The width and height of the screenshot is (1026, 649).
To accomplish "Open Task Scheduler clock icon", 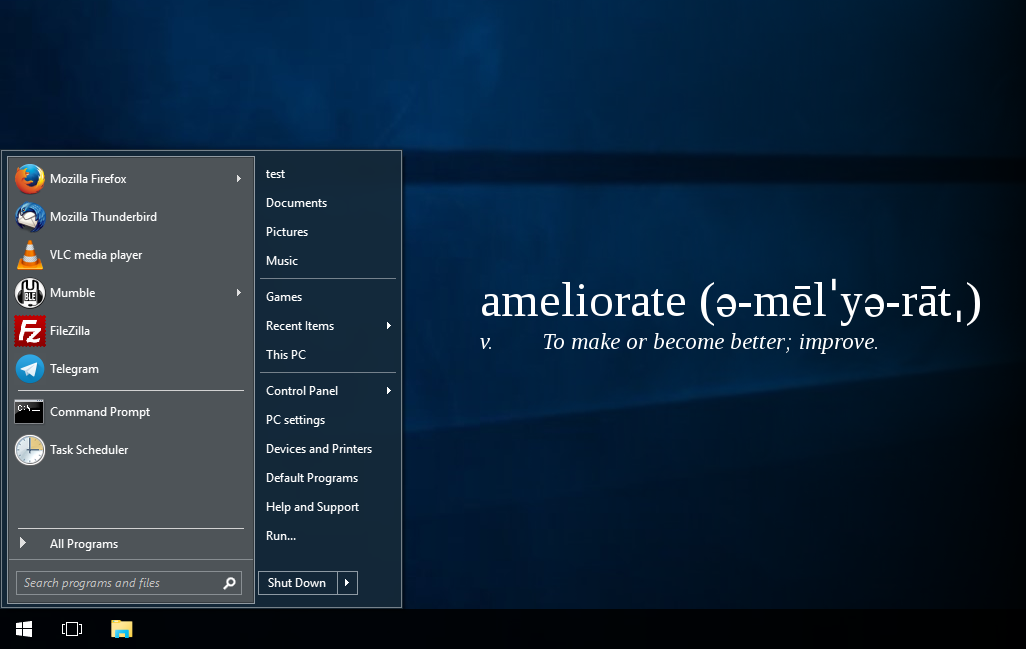I will pyautogui.click(x=30, y=450).
